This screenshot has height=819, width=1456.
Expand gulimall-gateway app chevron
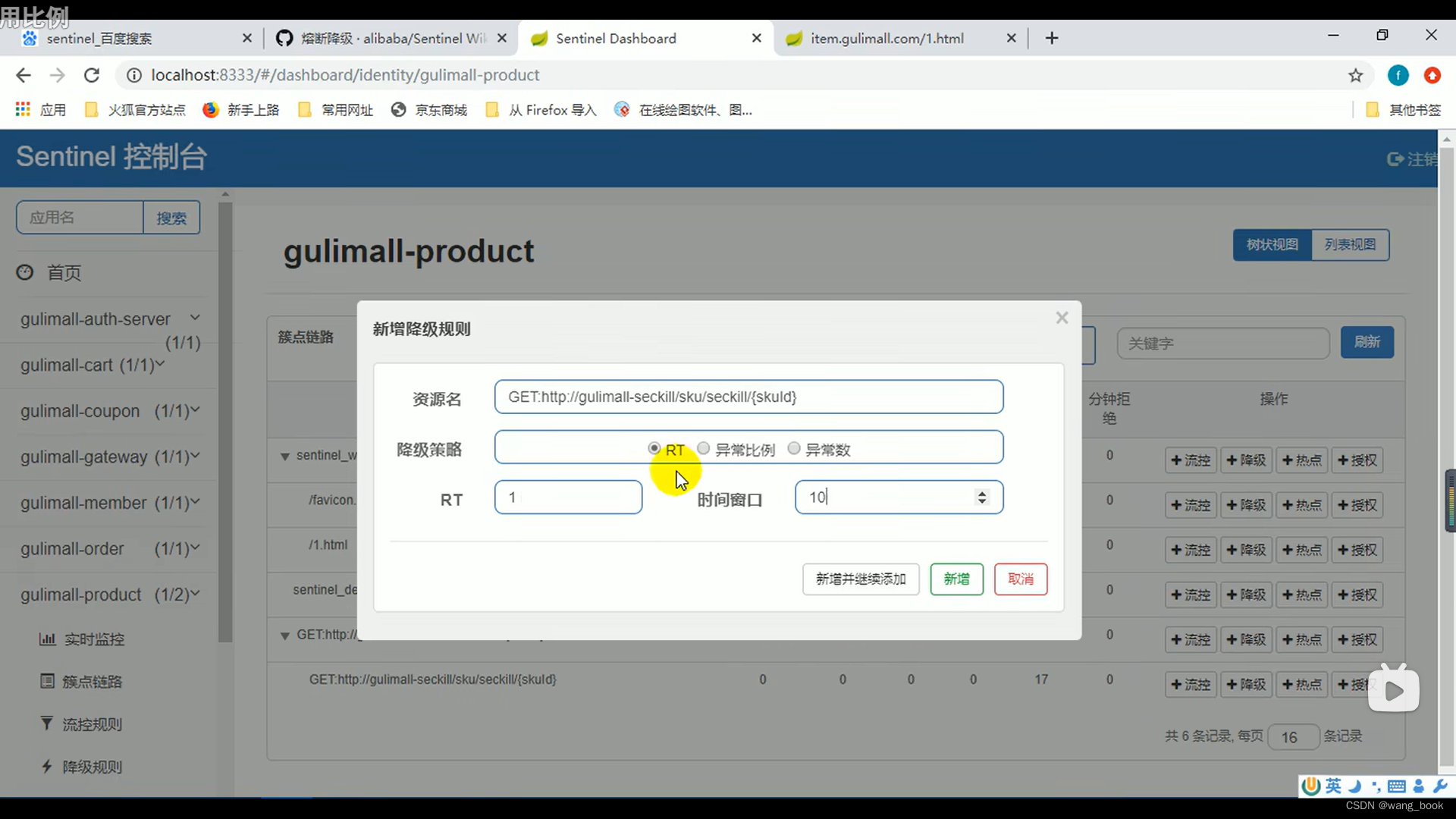click(195, 456)
